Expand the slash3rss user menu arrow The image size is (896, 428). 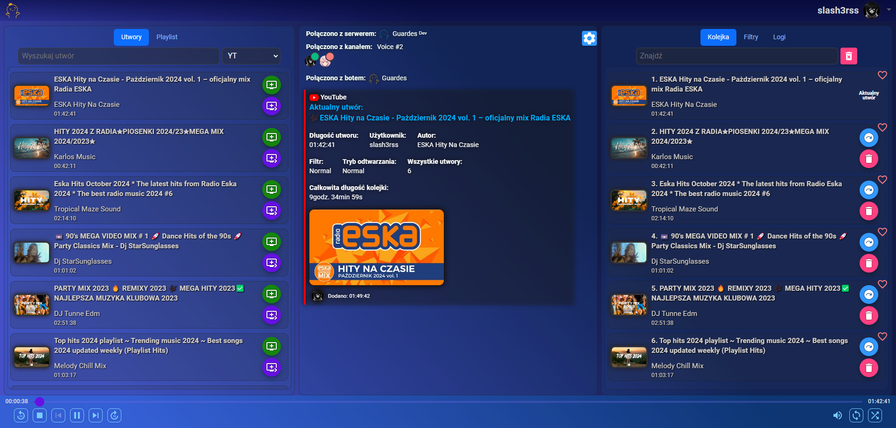pos(889,10)
